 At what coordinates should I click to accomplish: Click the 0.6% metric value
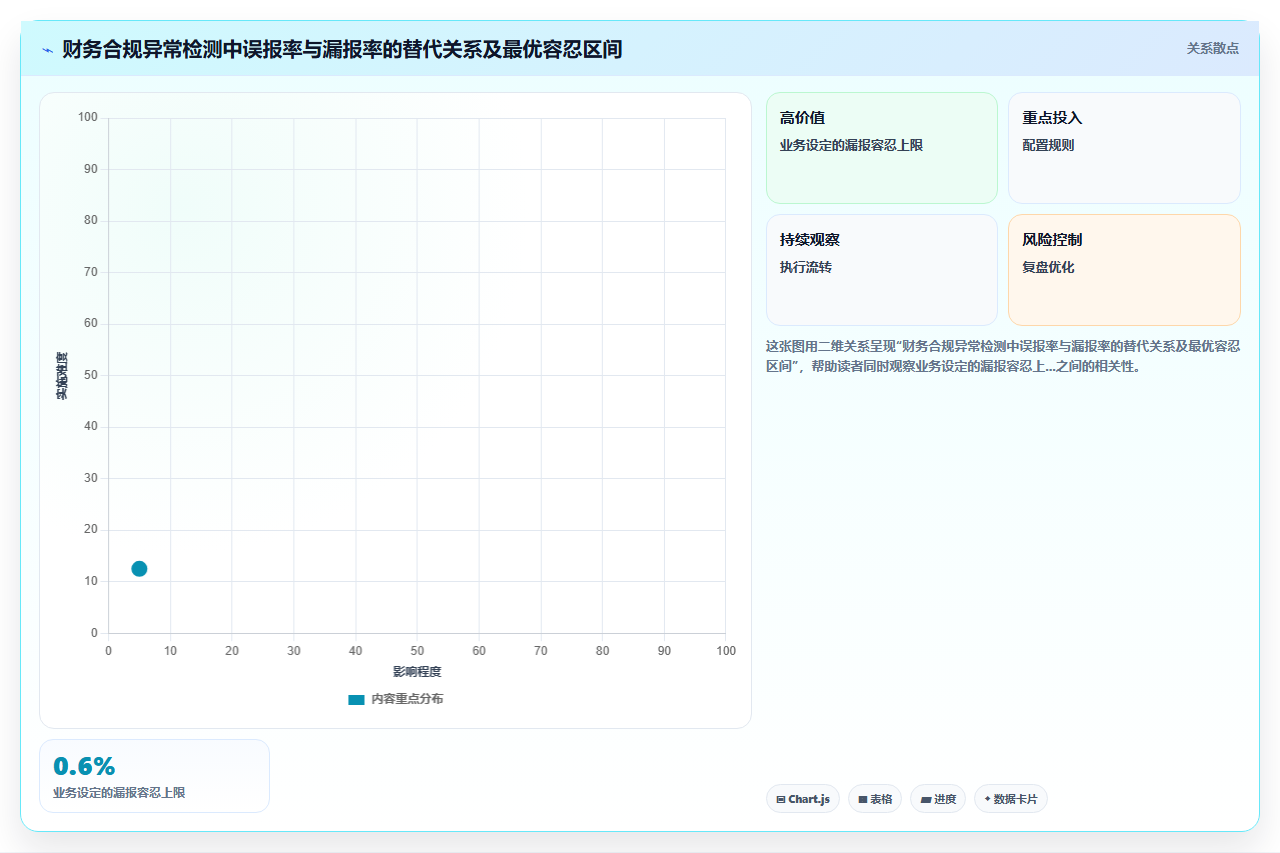84,767
